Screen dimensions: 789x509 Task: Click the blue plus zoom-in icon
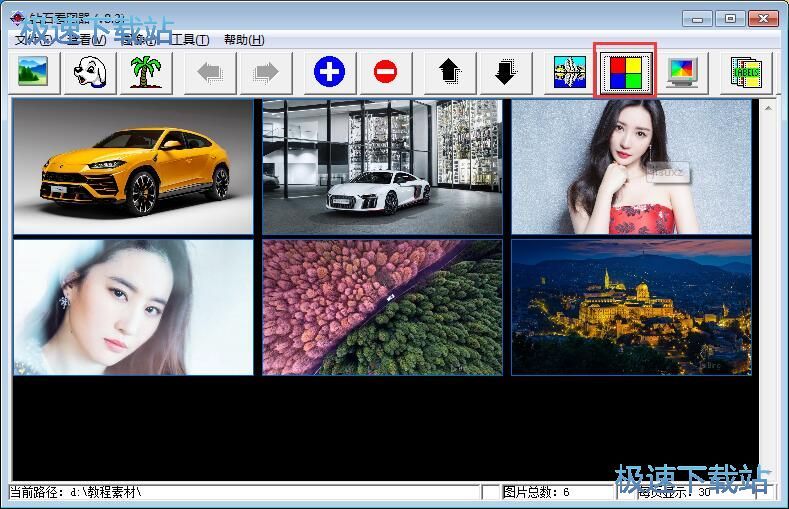(329, 72)
